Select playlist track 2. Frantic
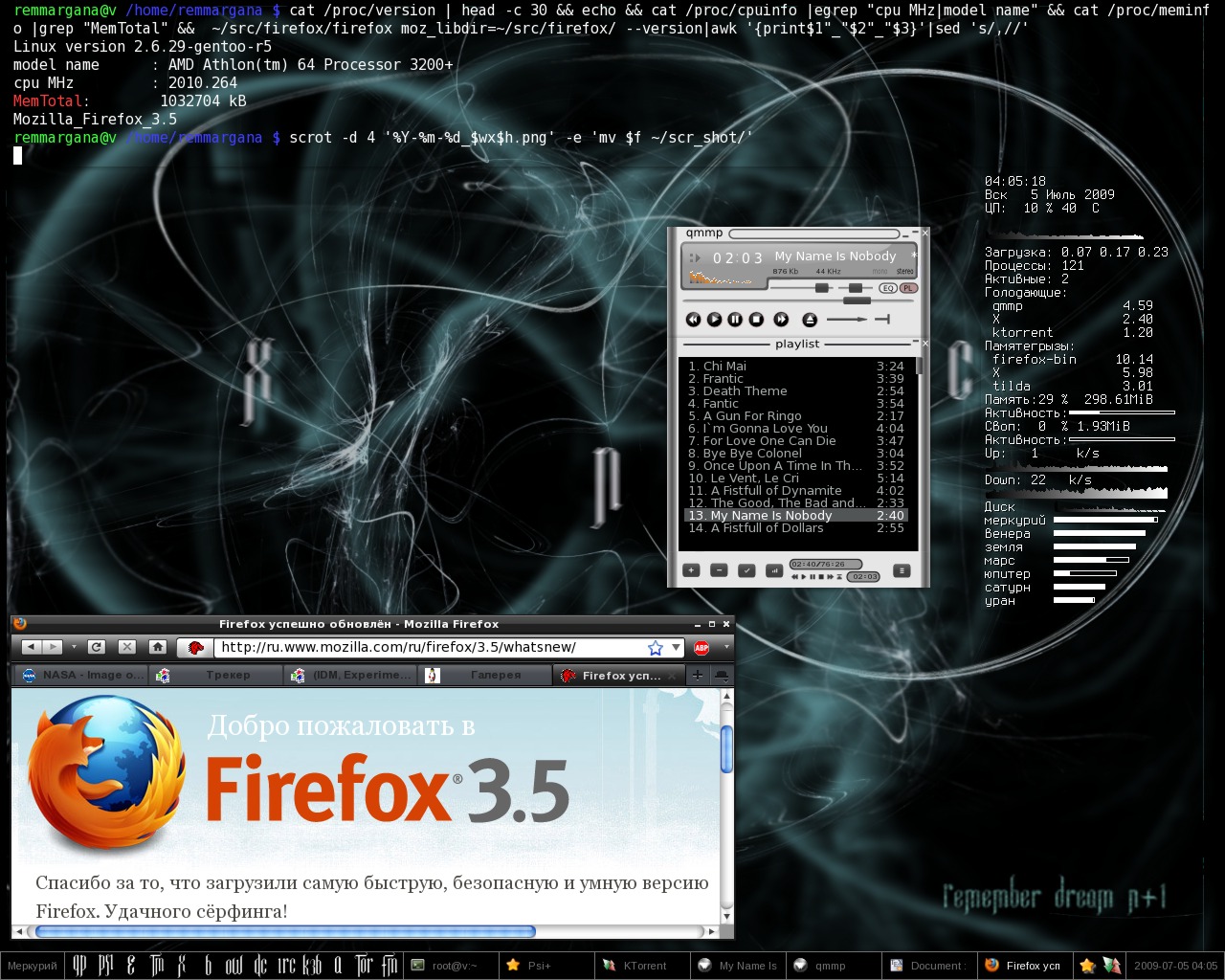The image size is (1225, 980). pos(796,379)
